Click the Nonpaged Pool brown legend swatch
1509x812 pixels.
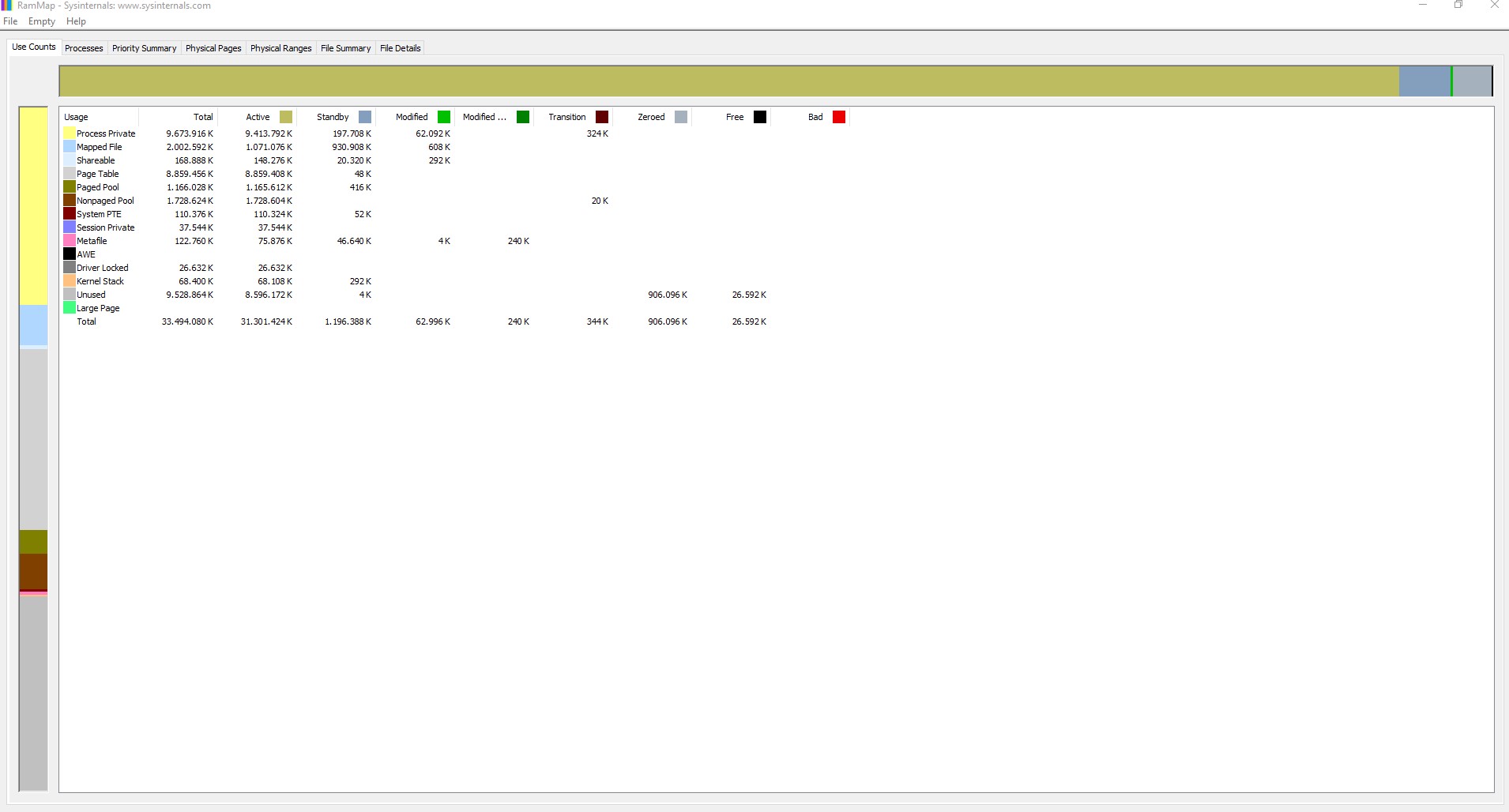(x=70, y=201)
